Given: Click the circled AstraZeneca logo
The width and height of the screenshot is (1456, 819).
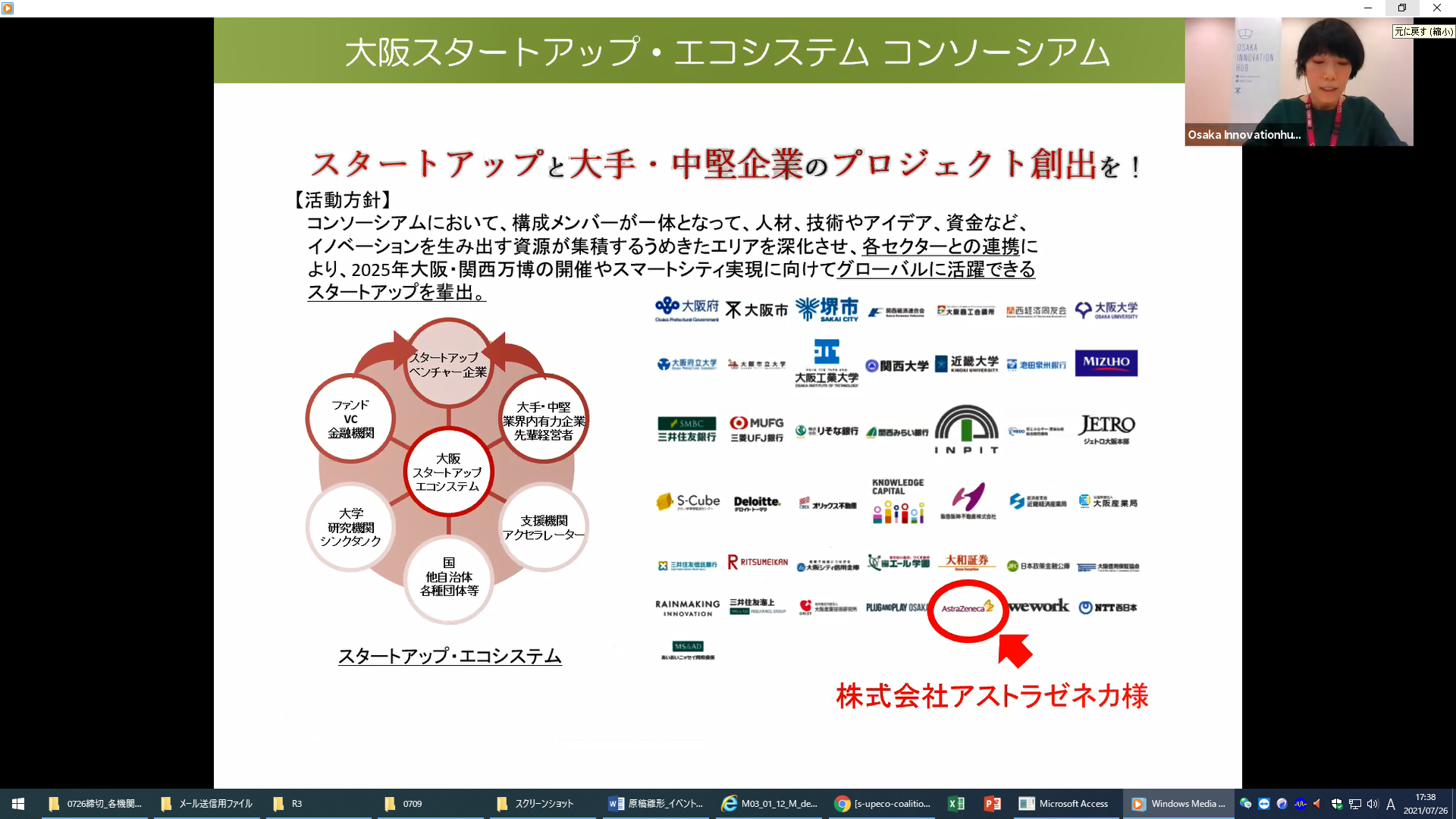Looking at the screenshot, I should point(968,608).
